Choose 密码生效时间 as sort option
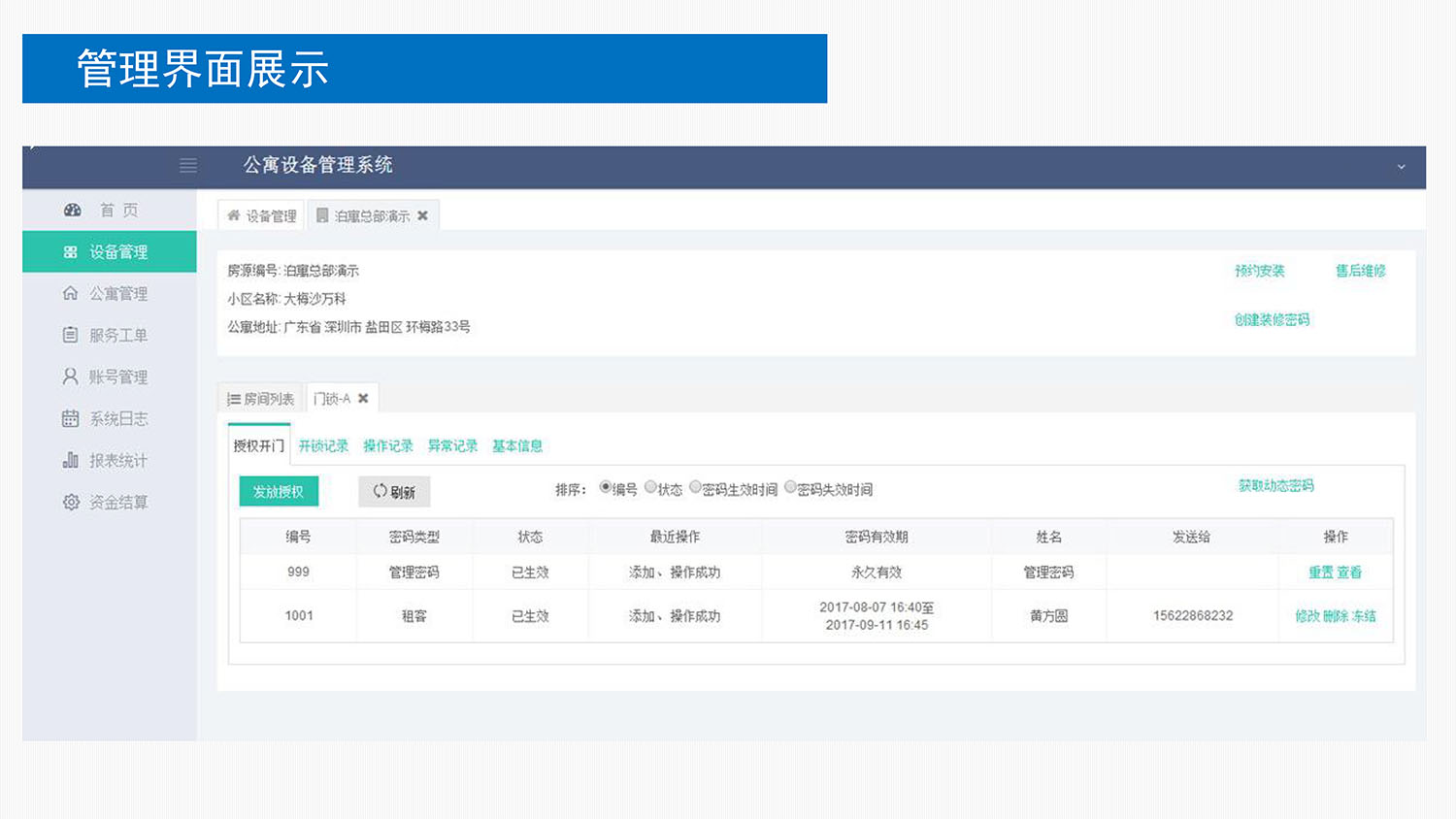Screen dimensions: 1456x819 [695, 487]
